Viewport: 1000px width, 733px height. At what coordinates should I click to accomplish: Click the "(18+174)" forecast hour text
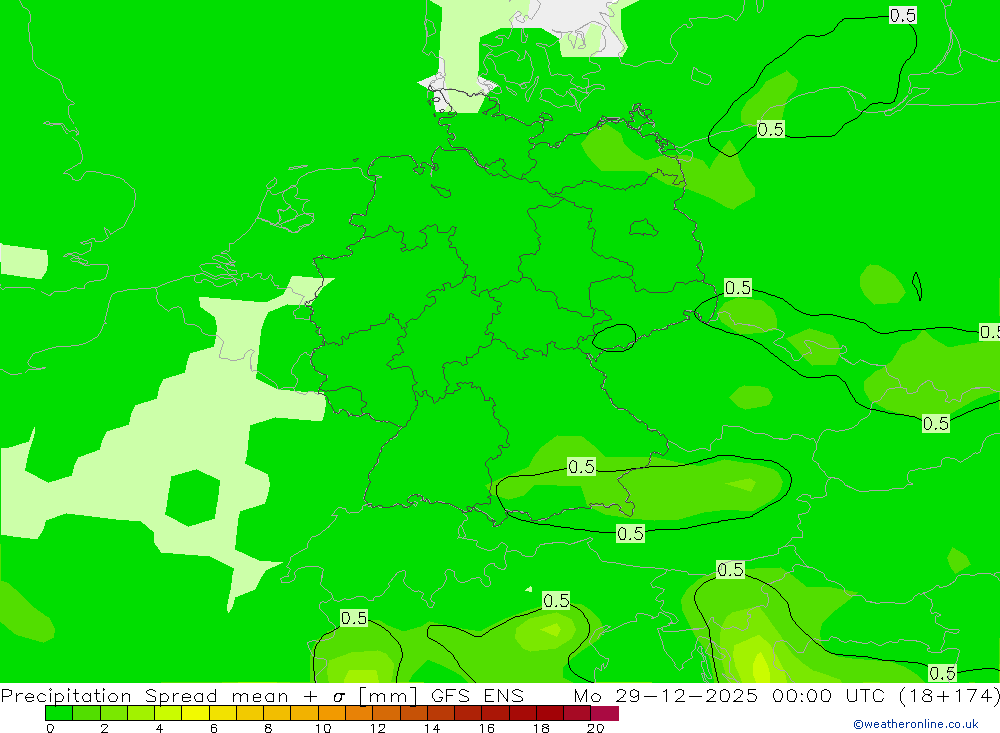pos(949,695)
